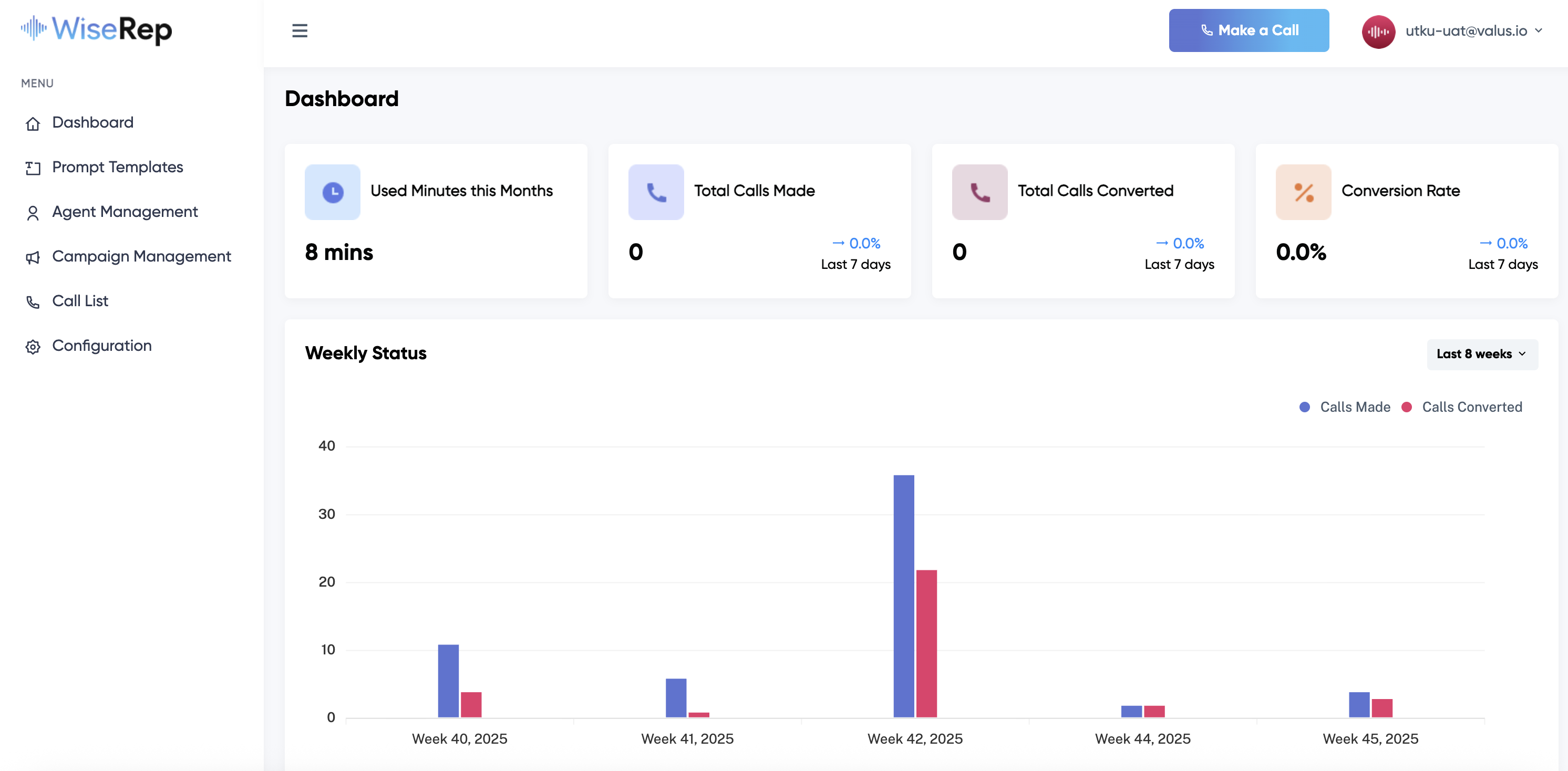The image size is (1568, 771).
Task: Select the Call List phone icon
Action: tap(33, 301)
